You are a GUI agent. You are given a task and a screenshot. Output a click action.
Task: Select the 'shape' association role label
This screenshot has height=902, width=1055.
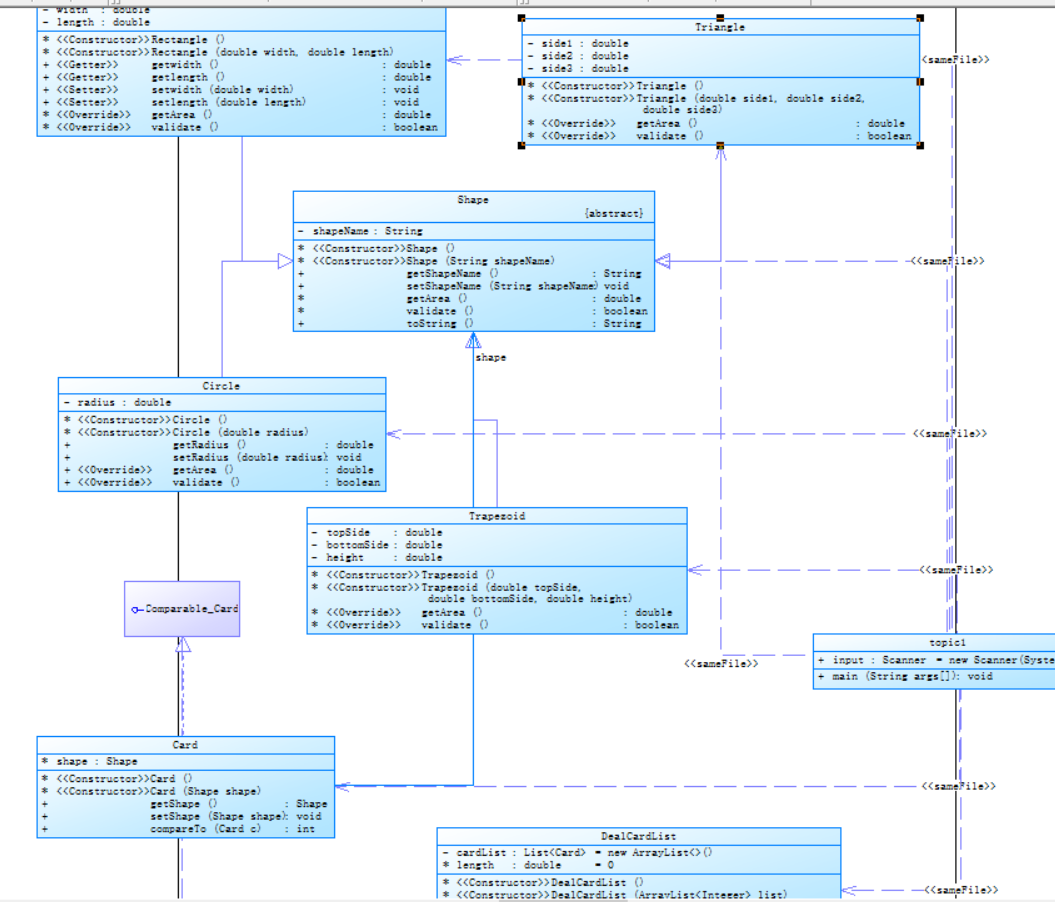coord(490,357)
